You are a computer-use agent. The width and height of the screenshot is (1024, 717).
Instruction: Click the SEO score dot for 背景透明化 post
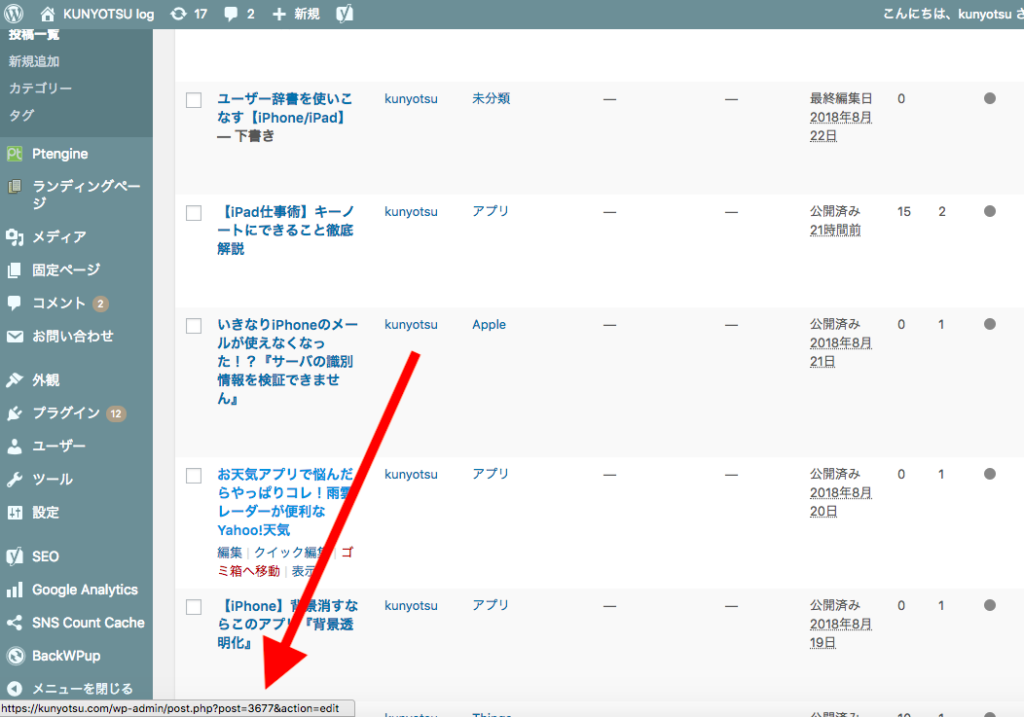(x=989, y=605)
